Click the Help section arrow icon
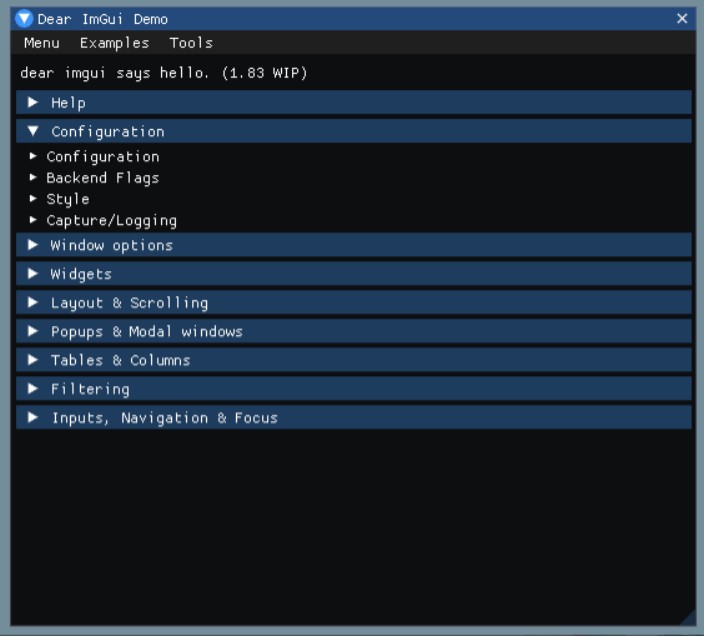 (x=32, y=102)
